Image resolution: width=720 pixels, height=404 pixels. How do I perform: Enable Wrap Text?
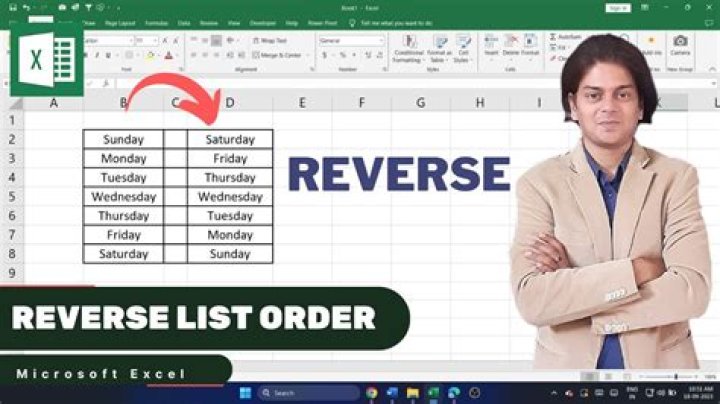pyautogui.click(x=270, y=40)
